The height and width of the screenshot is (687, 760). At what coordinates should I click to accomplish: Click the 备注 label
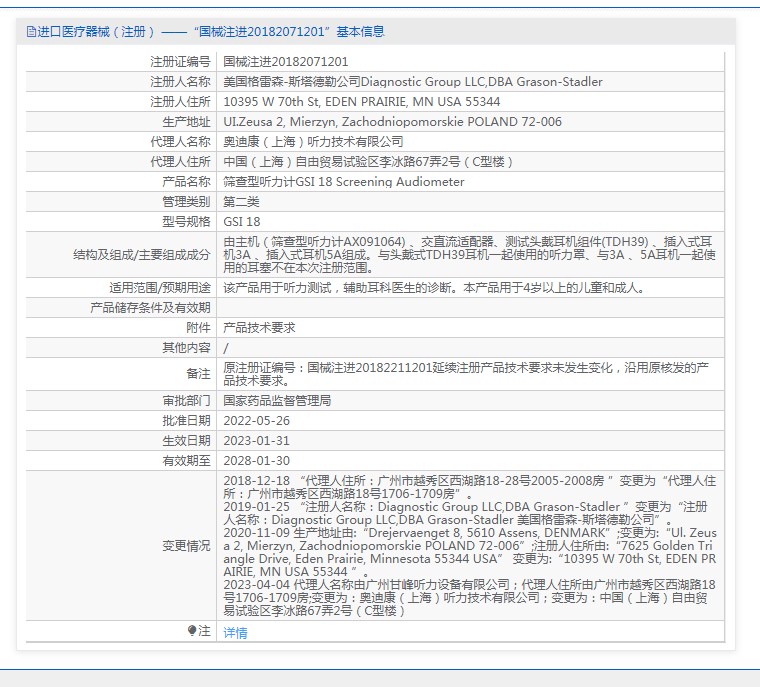point(198,374)
